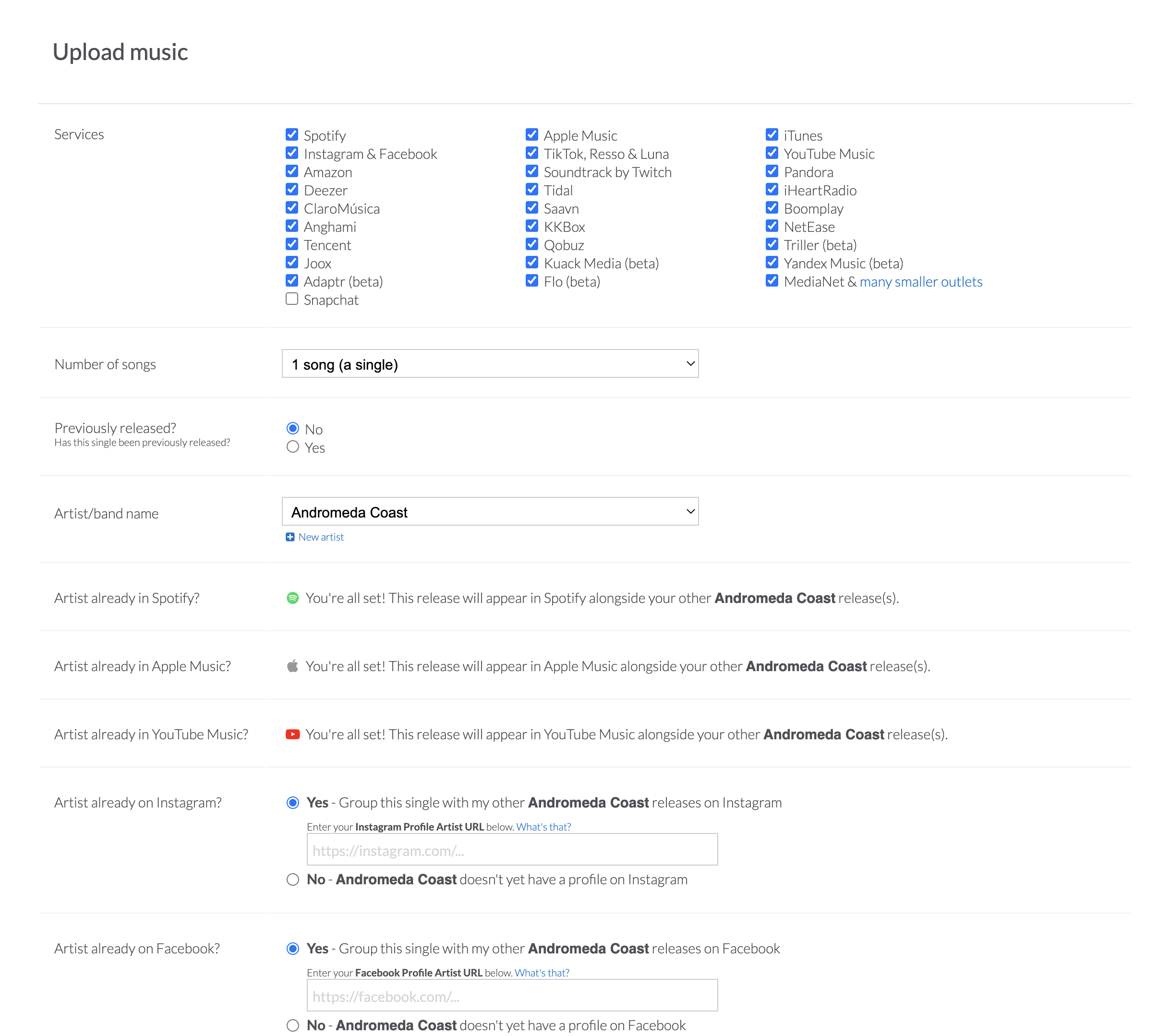Enter Instagram Profile Artist URL field

[512, 850]
